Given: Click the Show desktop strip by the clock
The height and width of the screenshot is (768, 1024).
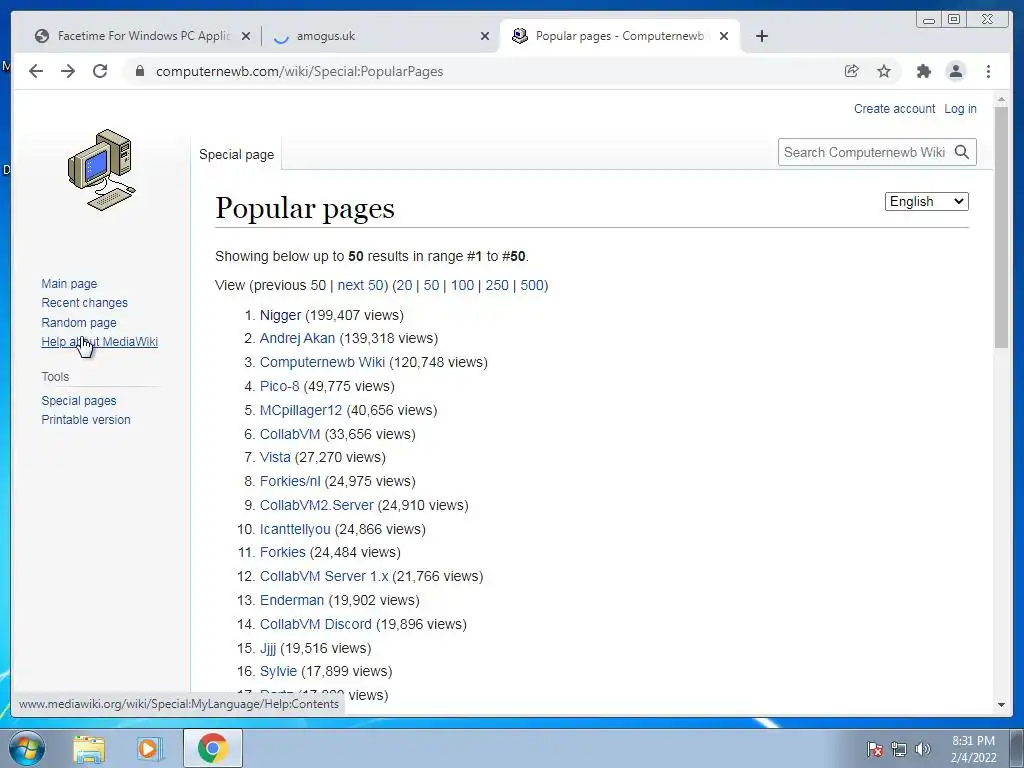Looking at the screenshot, I should [1017, 748].
